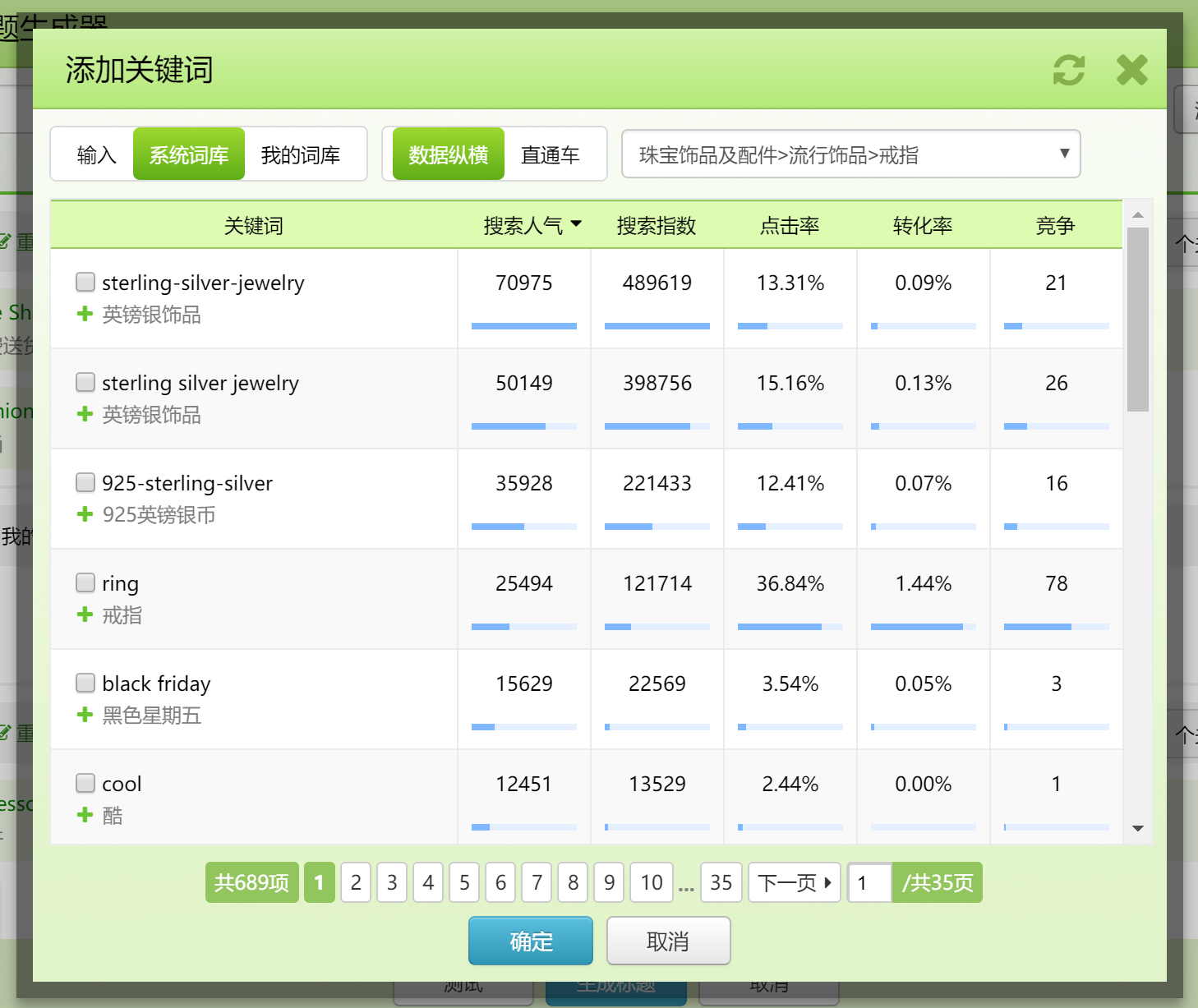Viewport: 1198px width, 1008px height.
Task: Add 英镑银饰品 via plus icon under sterling-silver-jewelry
Action: pyautogui.click(x=85, y=314)
